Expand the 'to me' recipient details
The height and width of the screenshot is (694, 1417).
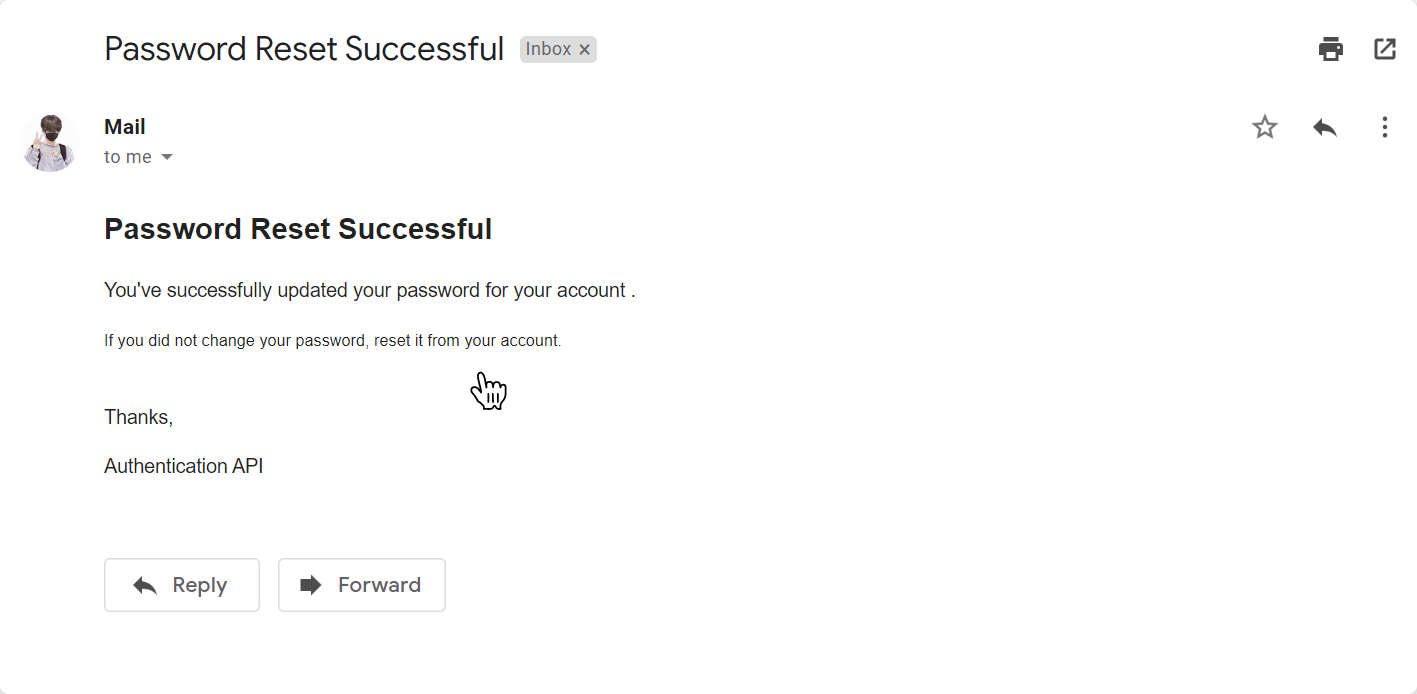point(127,156)
